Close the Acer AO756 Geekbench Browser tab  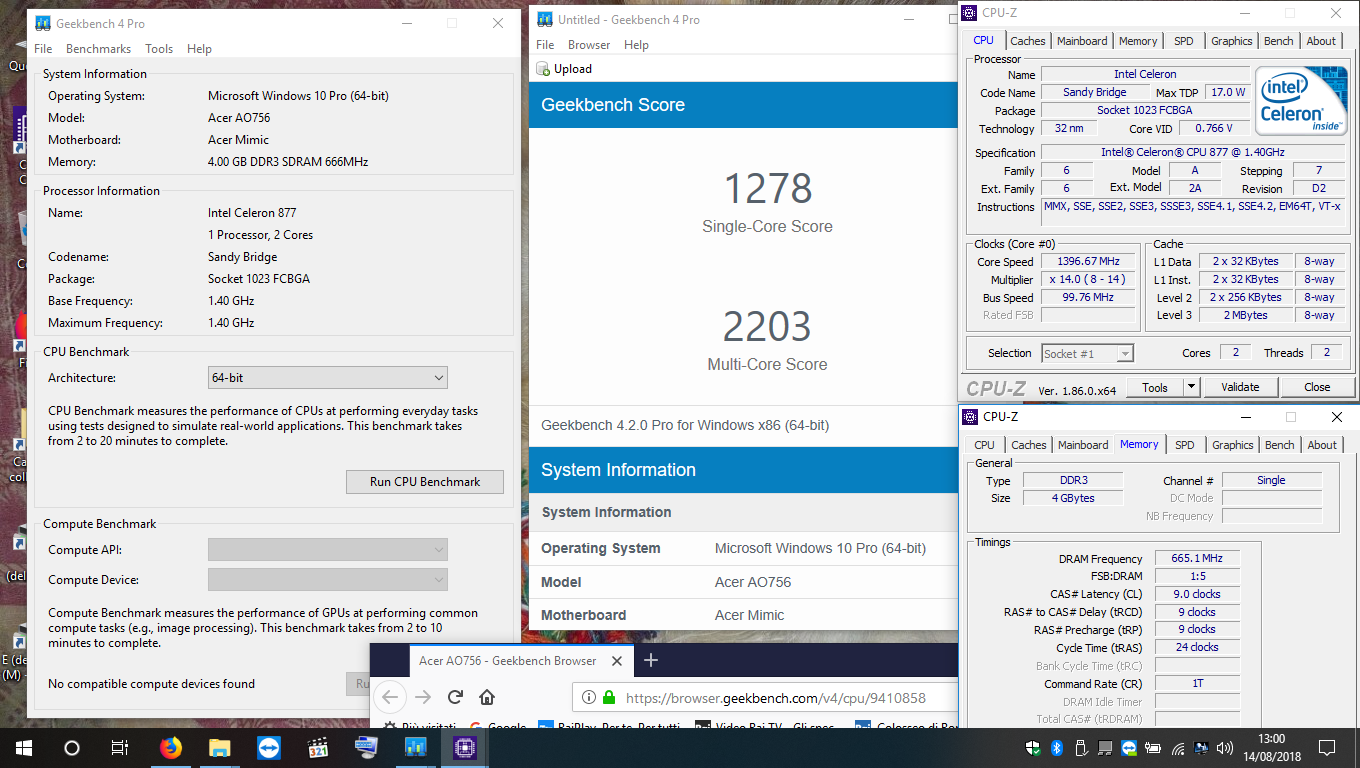point(618,660)
